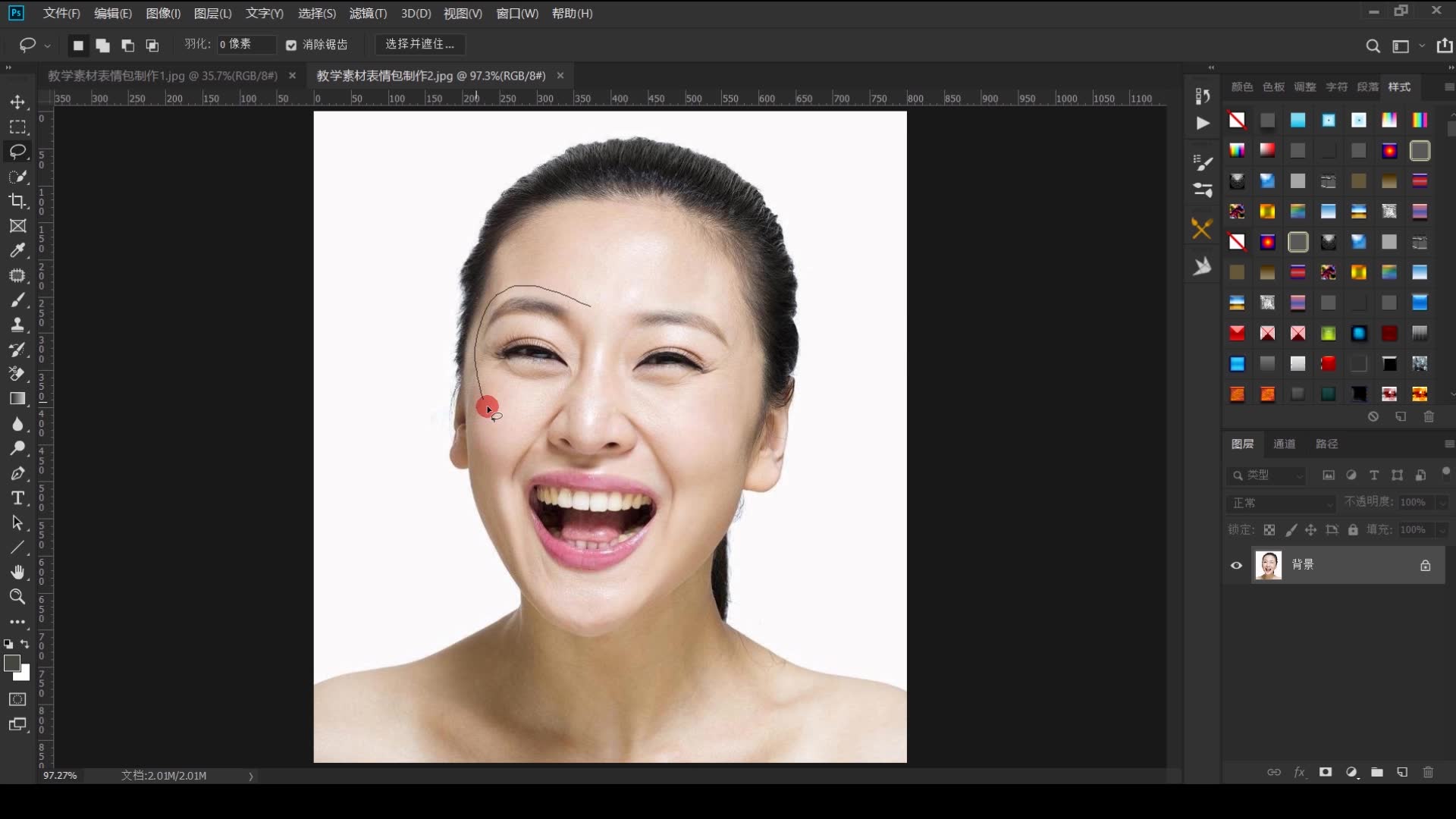This screenshot has width=1456, height=819.
Task: Switch to 教学素材表情包制作1.jpg document tab
Action: coord(162,76)
